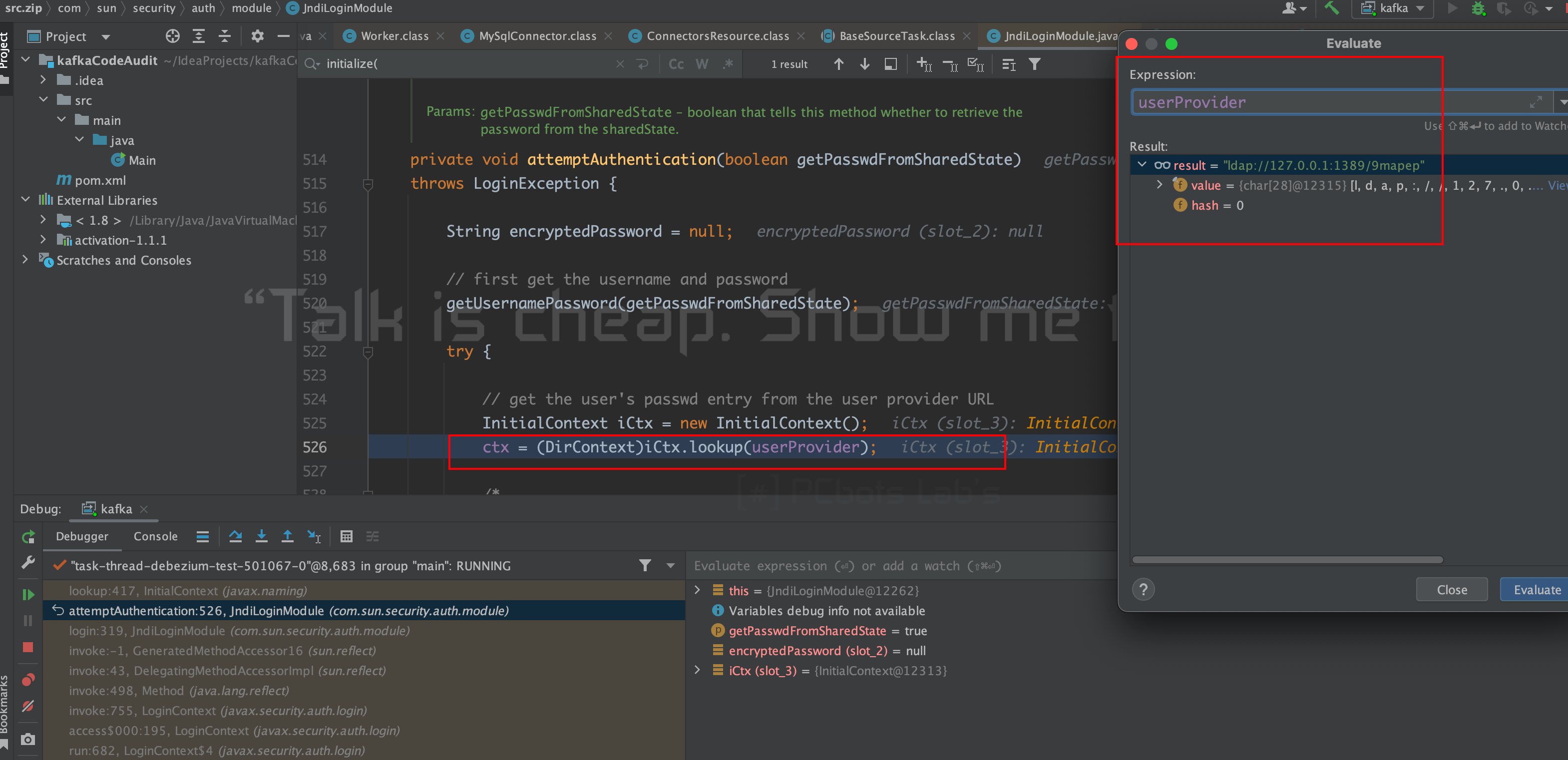1568x760 pixels.
Task: Switch to the ConnectorsResource.class tab
Action: coord(717,36)
